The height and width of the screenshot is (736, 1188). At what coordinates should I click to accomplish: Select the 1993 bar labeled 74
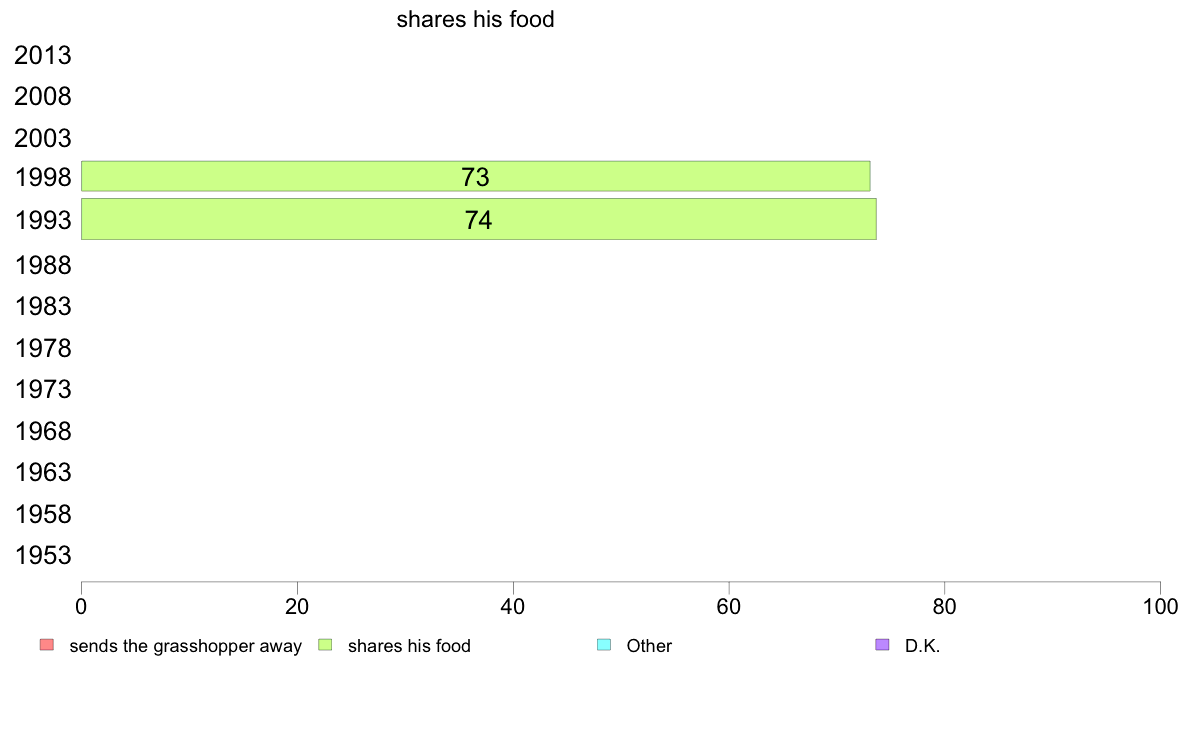pyautogui.click(x=479, y=219)
